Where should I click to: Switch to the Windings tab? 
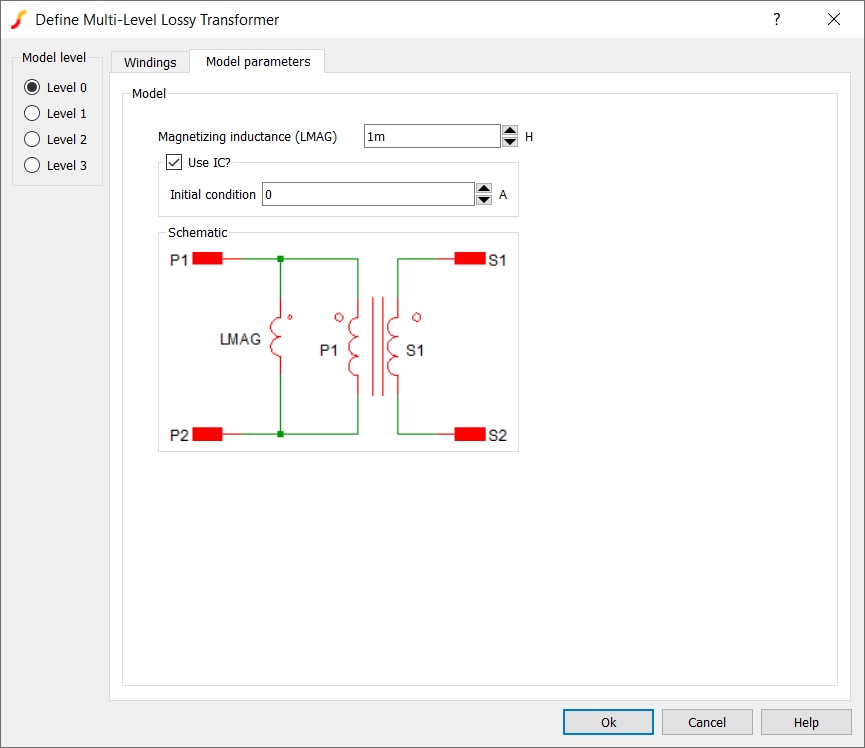pos(150,62)
